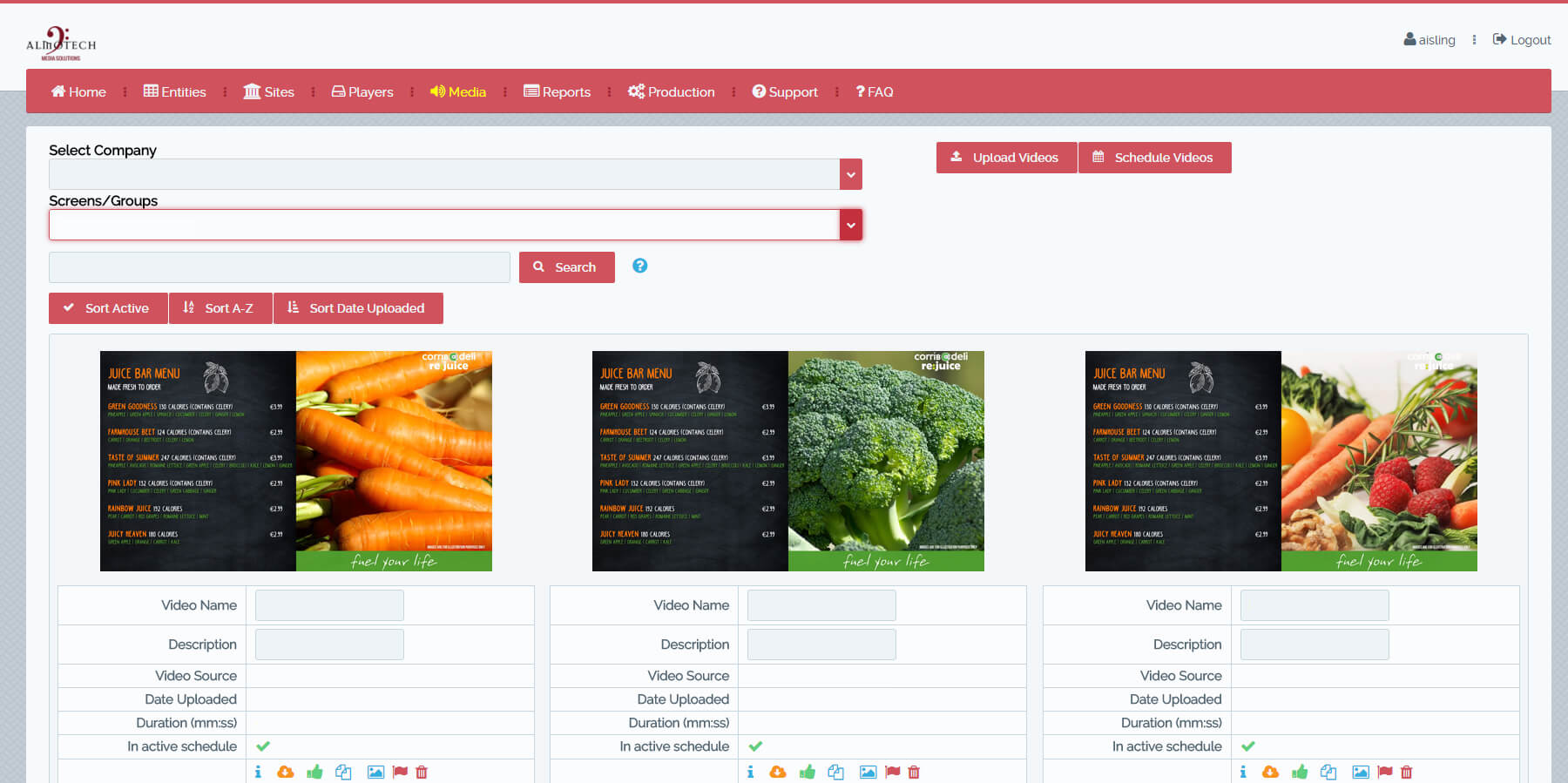Click Video Name field of carrot video
The width and height of the screenshot is (1568, 783).
click(x=329, y=605)
